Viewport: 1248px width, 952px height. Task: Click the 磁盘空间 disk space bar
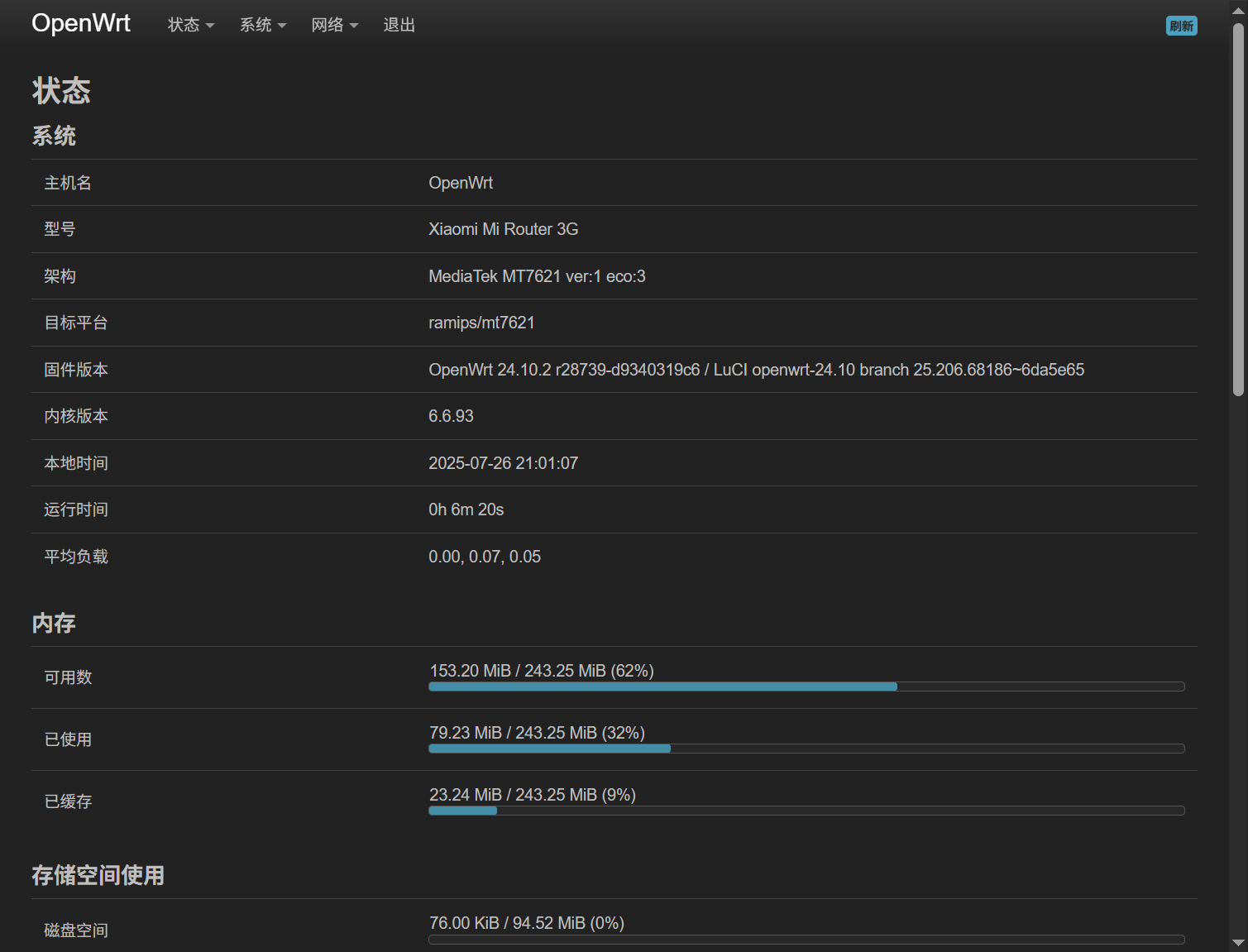tap(806, 939)
